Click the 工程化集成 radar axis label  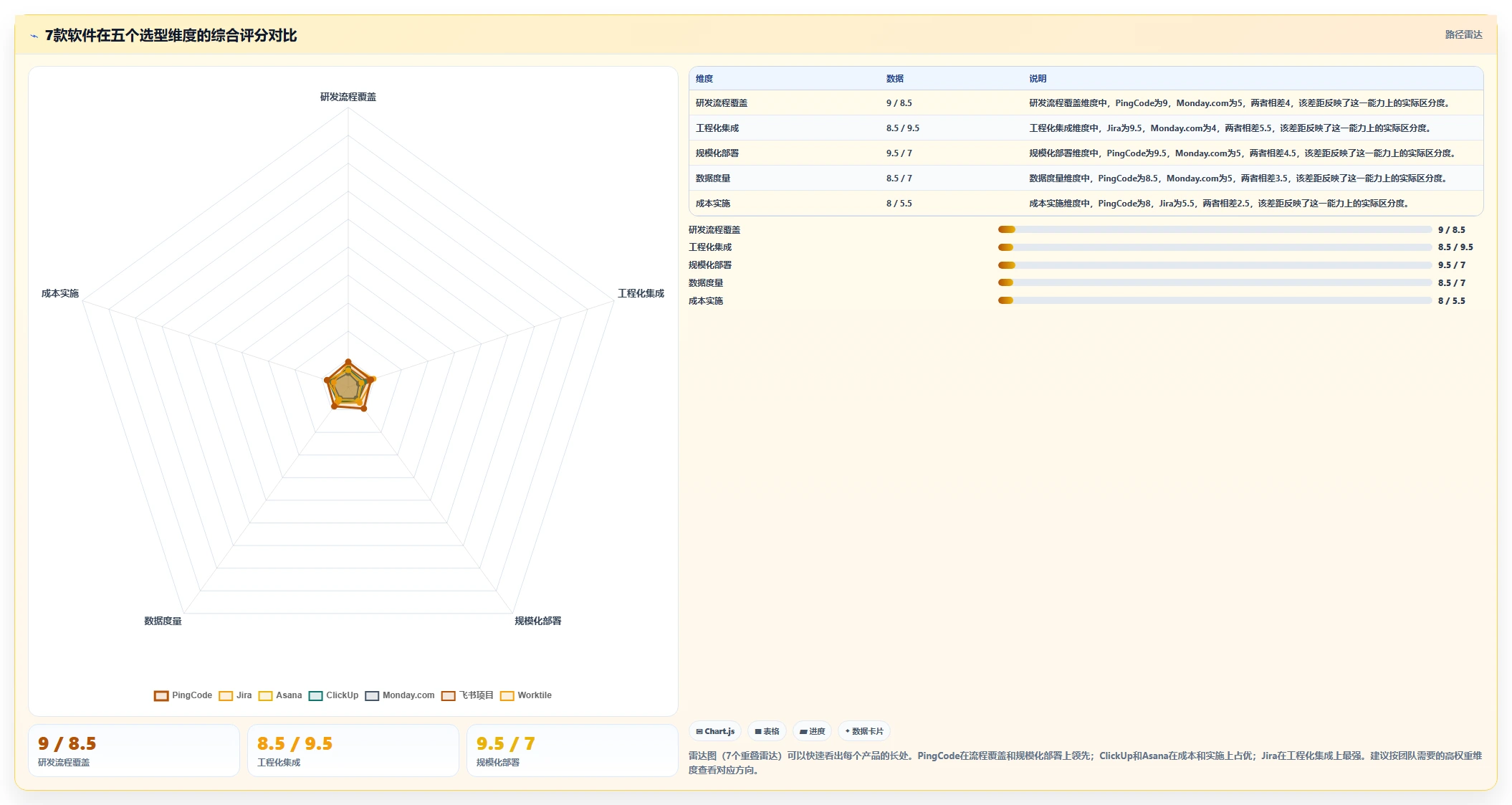point(641,293)
